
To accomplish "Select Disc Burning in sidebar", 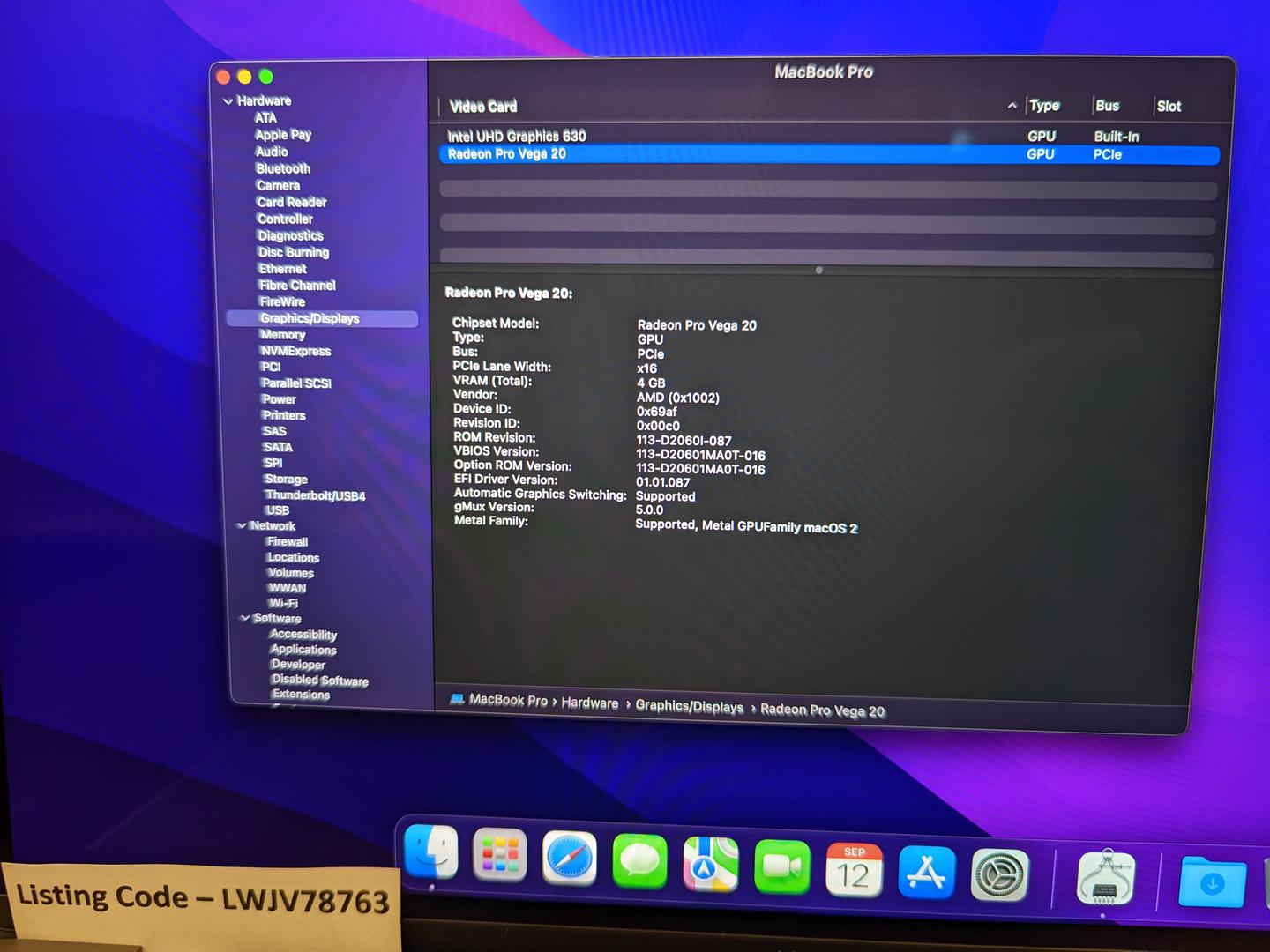I will point(294,252).
